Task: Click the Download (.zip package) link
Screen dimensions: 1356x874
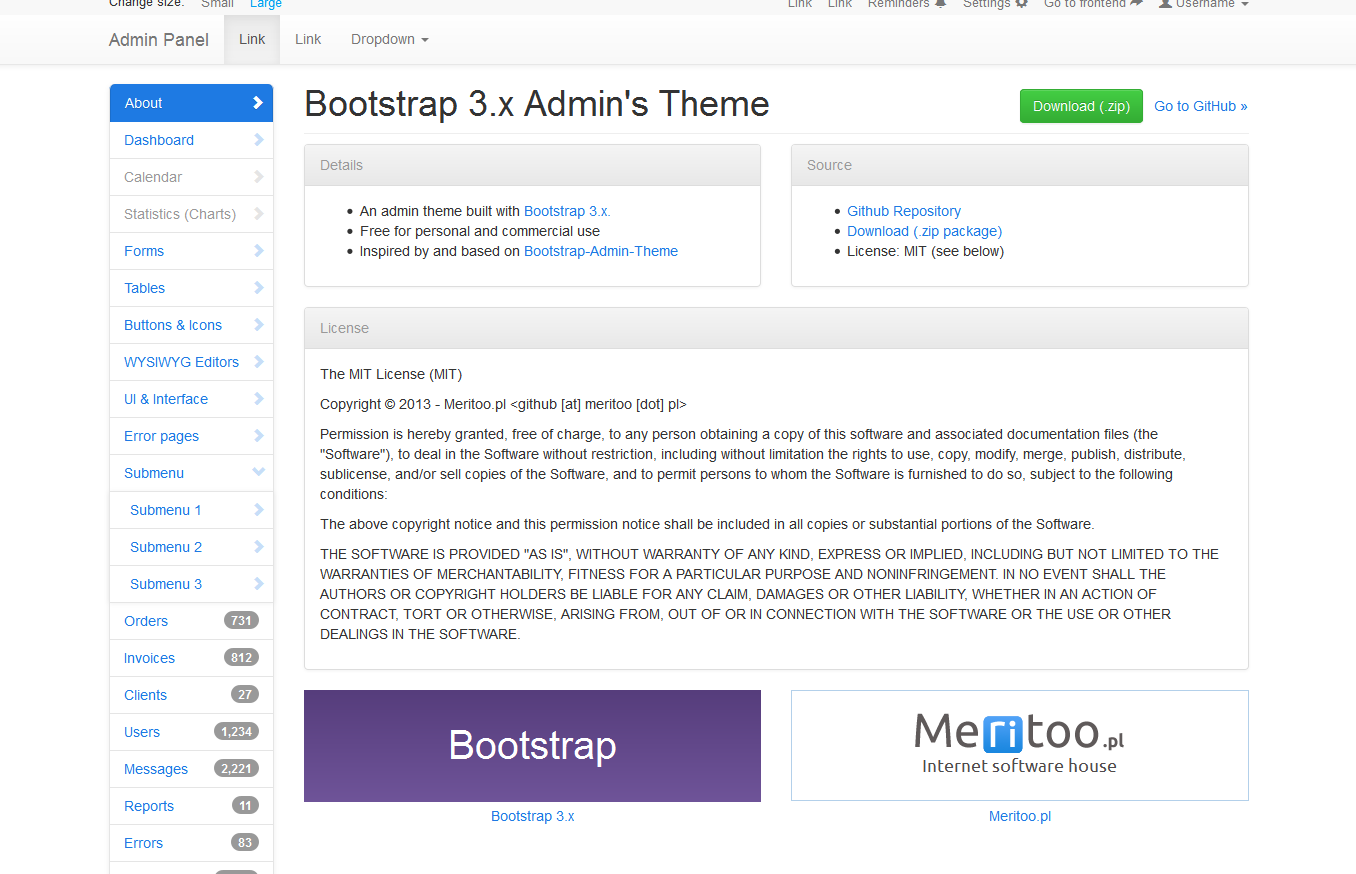Action: (x=925, y=231)
